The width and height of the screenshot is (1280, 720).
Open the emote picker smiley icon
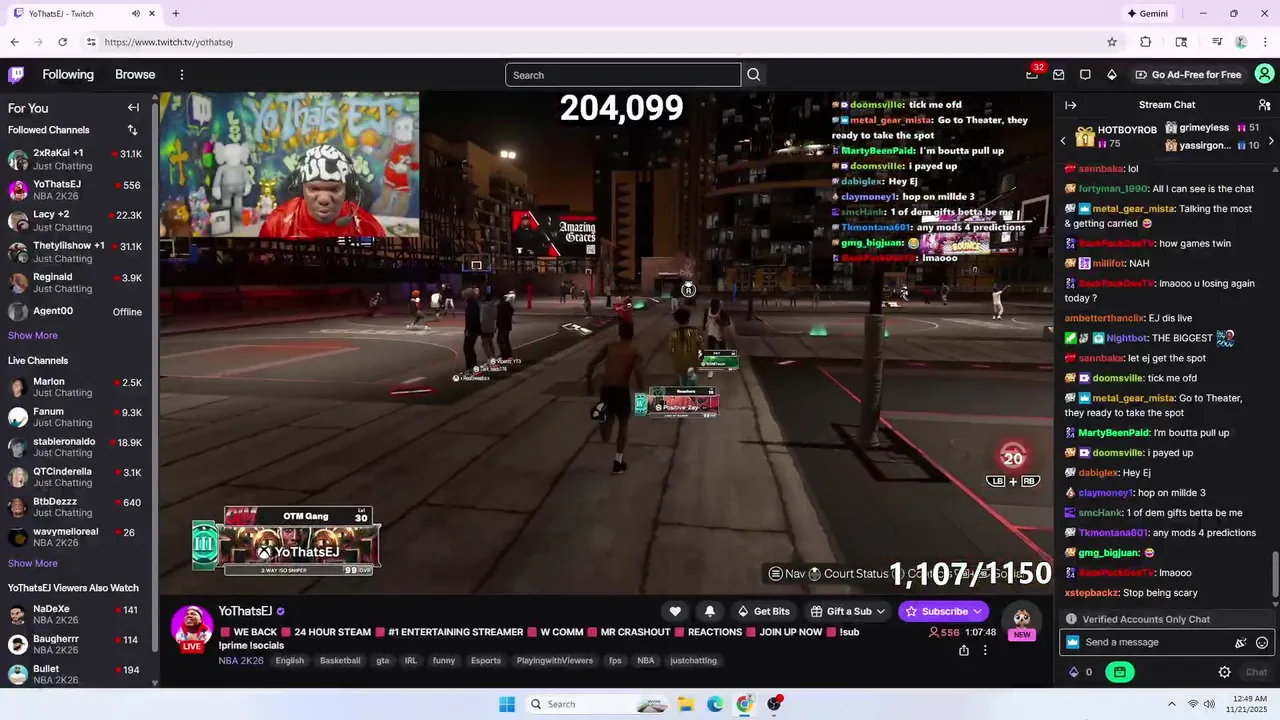1262,643
